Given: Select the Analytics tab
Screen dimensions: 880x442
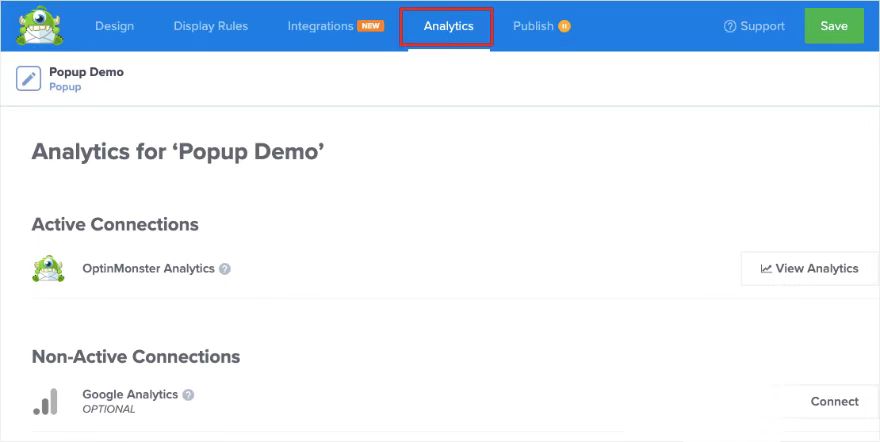Looking at the screenshot, I should [448, 26].
